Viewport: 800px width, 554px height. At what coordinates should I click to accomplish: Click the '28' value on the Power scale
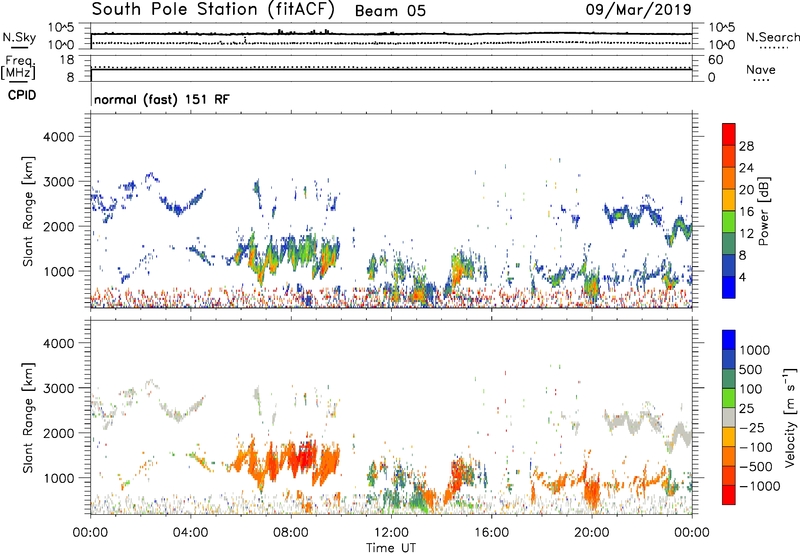746,146
